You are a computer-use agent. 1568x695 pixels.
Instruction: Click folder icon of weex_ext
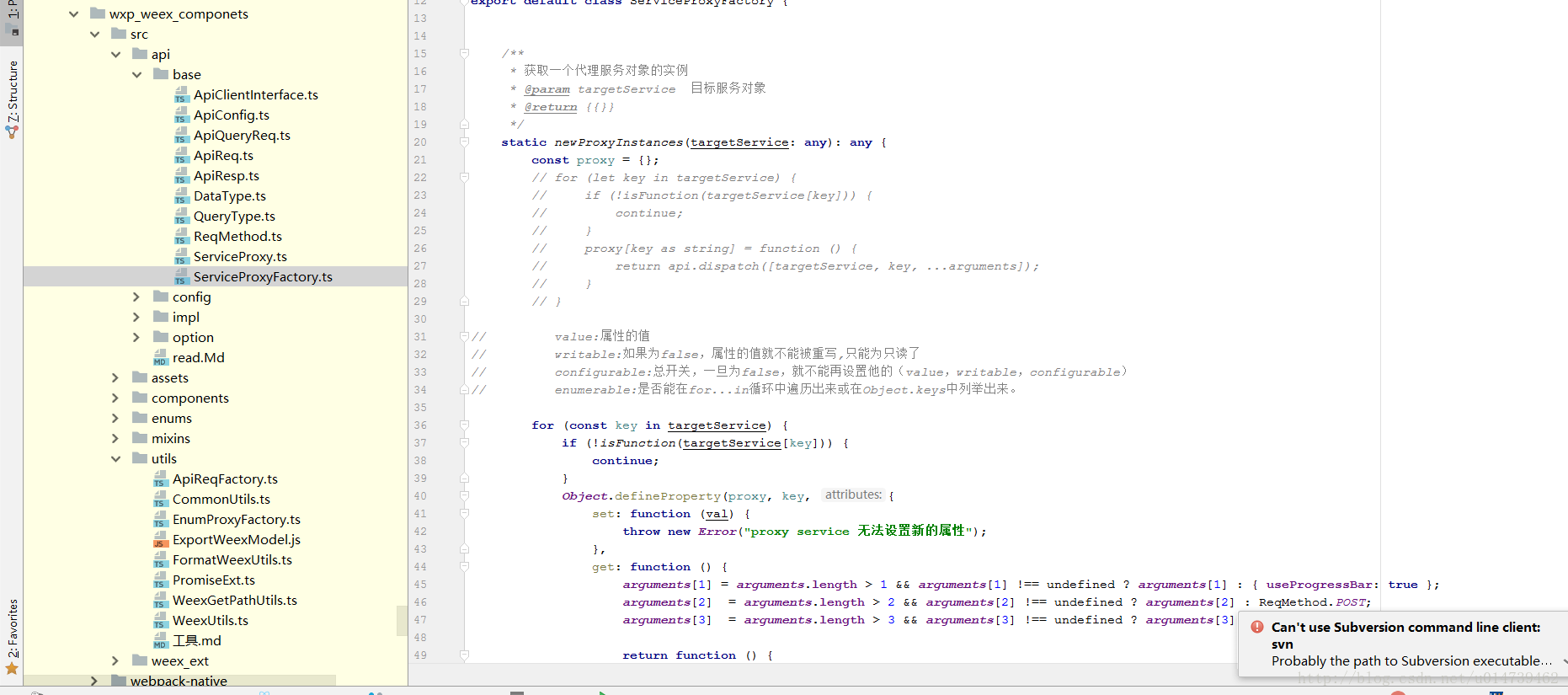click(140, 660)
